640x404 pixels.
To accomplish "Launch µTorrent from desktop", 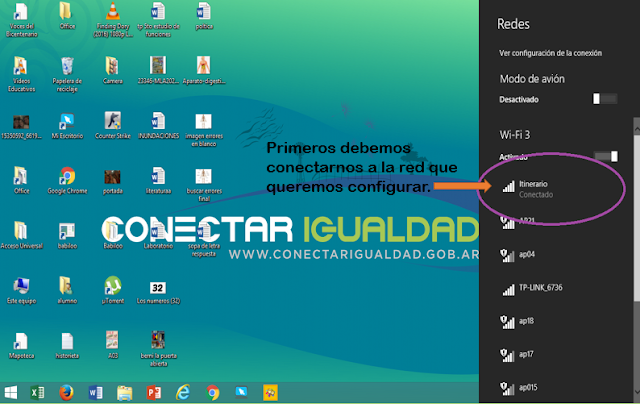I will 113,291.
